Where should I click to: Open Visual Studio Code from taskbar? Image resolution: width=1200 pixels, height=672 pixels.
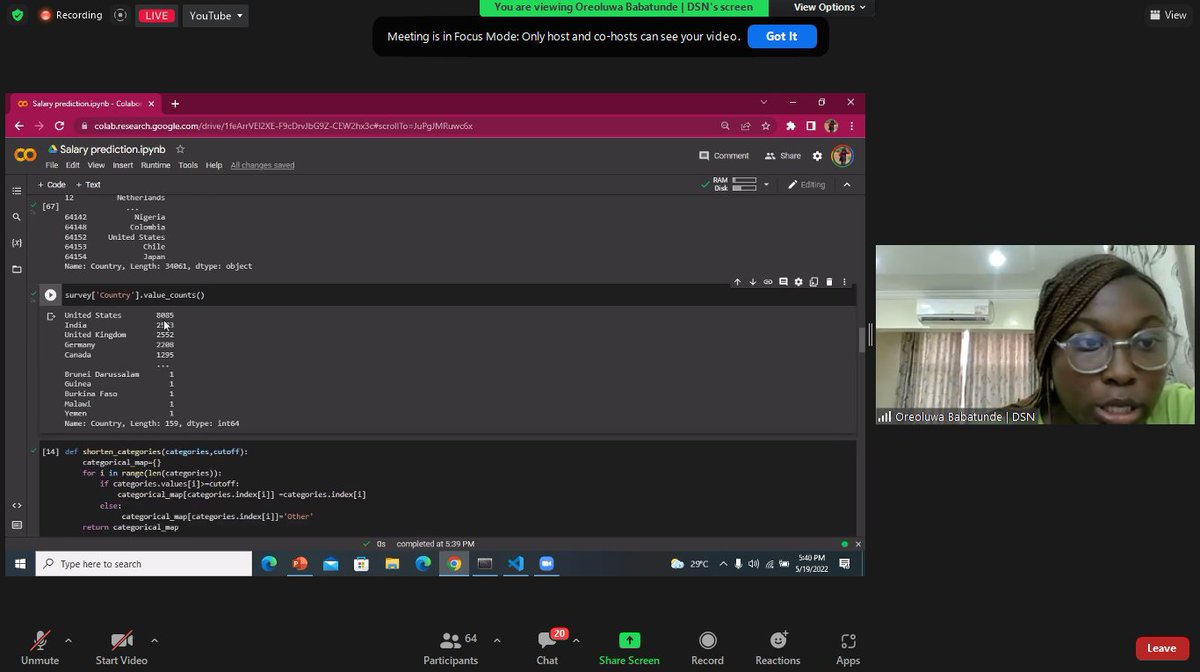tap(516, 564)
